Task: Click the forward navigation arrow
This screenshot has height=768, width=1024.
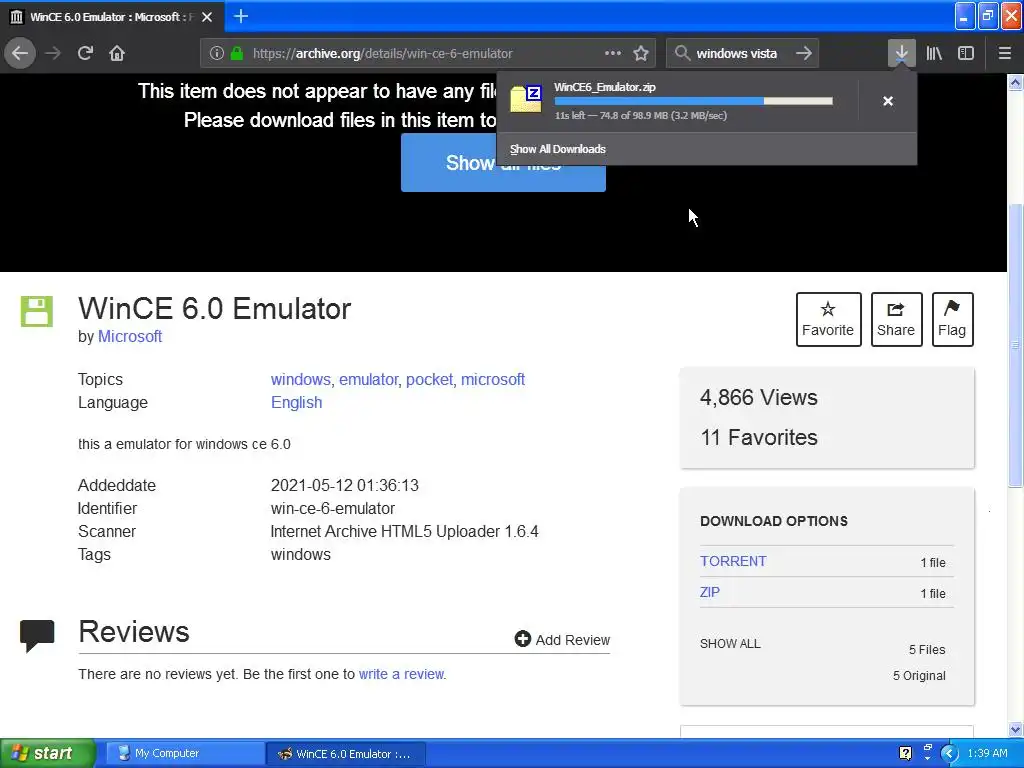Action: [x=53, y=53]
